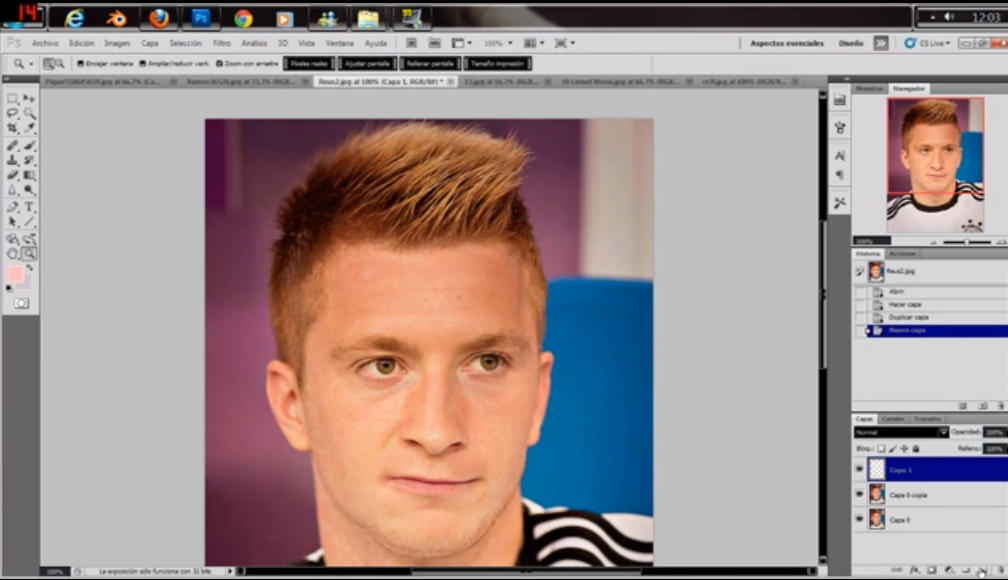Image resolution: width=1008 pixels, height=580 pixels.
Task: Click the layer styles fx icon
Action: point(914,570)
